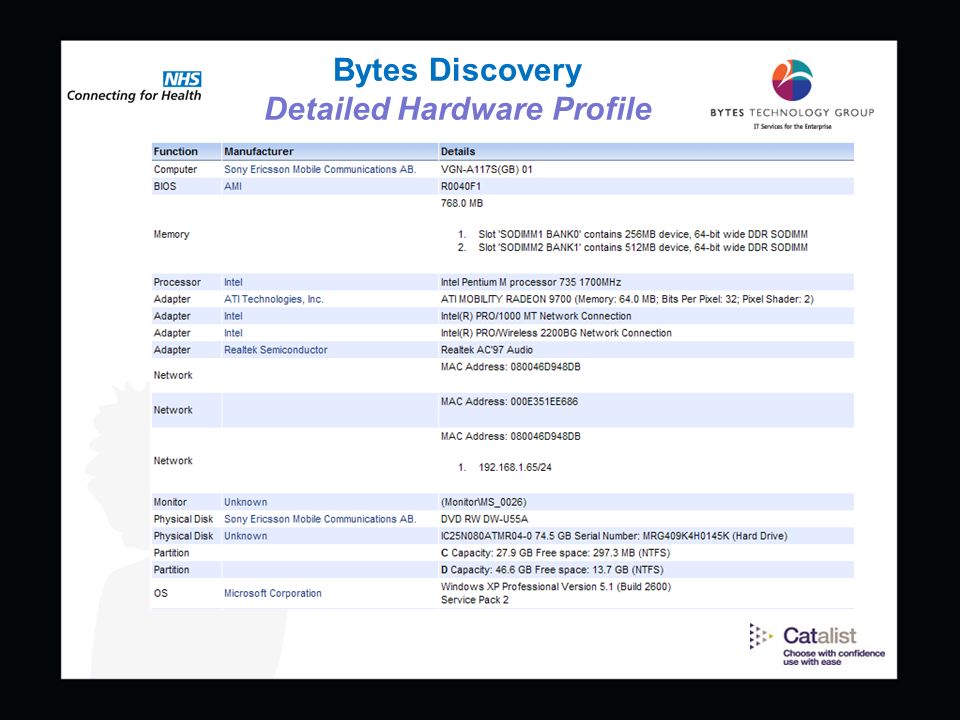Click the 'Computer' function cell

pyautogui.click(x=175, y=170)
